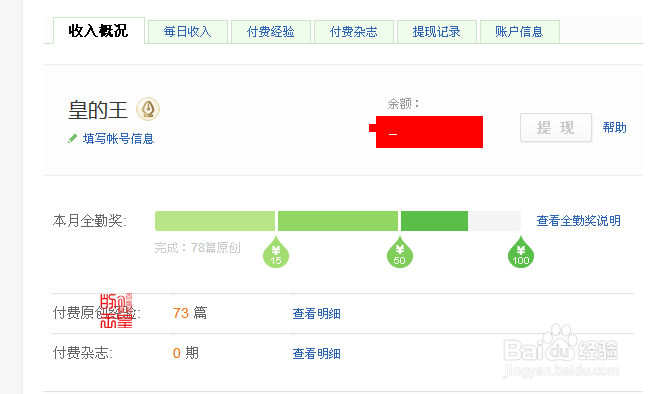Click the red seal stamp icon
Viewport: 657px width, 394px height.
click(x=116, y=311)
